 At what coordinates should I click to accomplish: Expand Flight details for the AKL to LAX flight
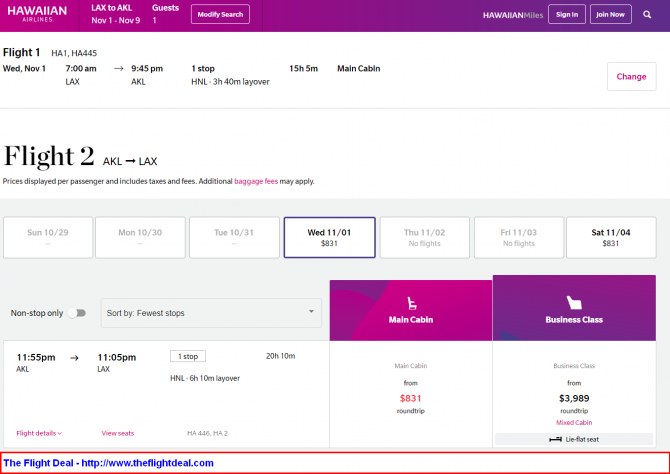coord(39,433)
